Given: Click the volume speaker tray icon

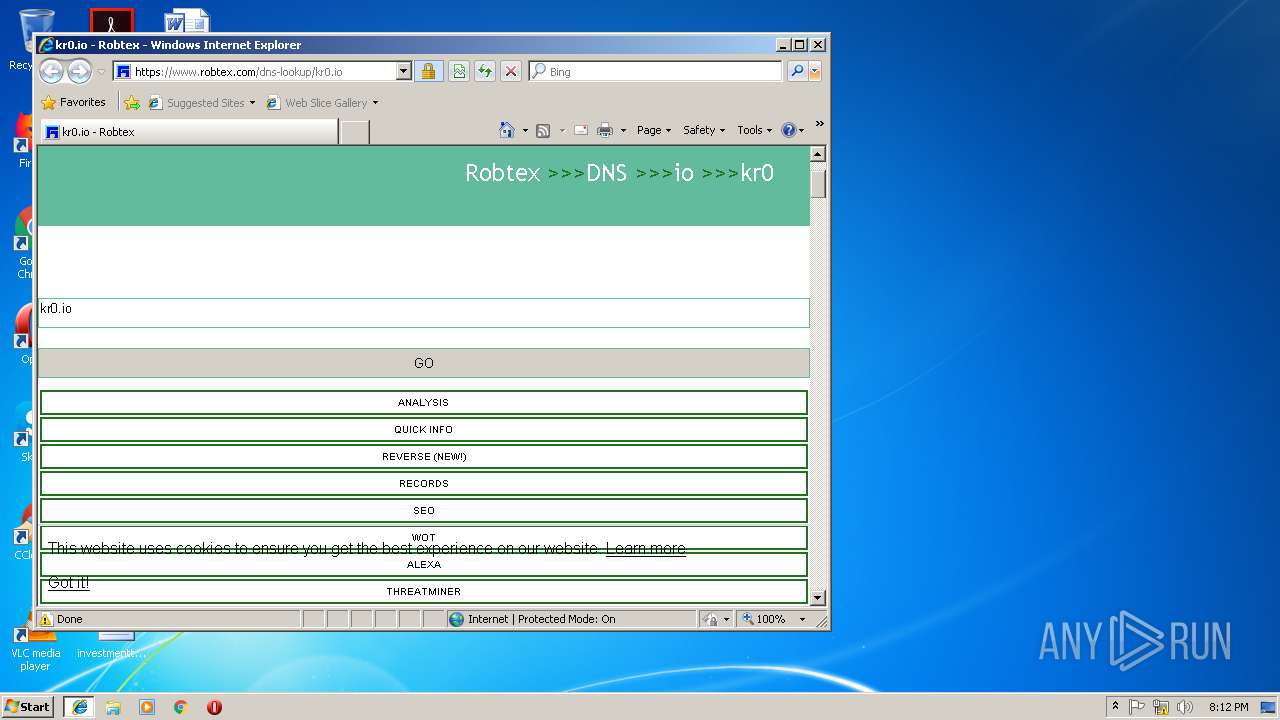Looking at the screenshot, I should coord(1186,707).
